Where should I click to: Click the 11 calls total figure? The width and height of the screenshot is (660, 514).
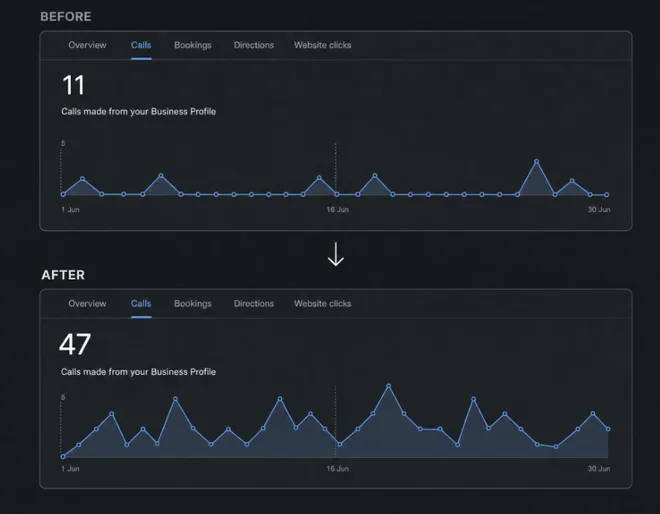click(73, 85)
